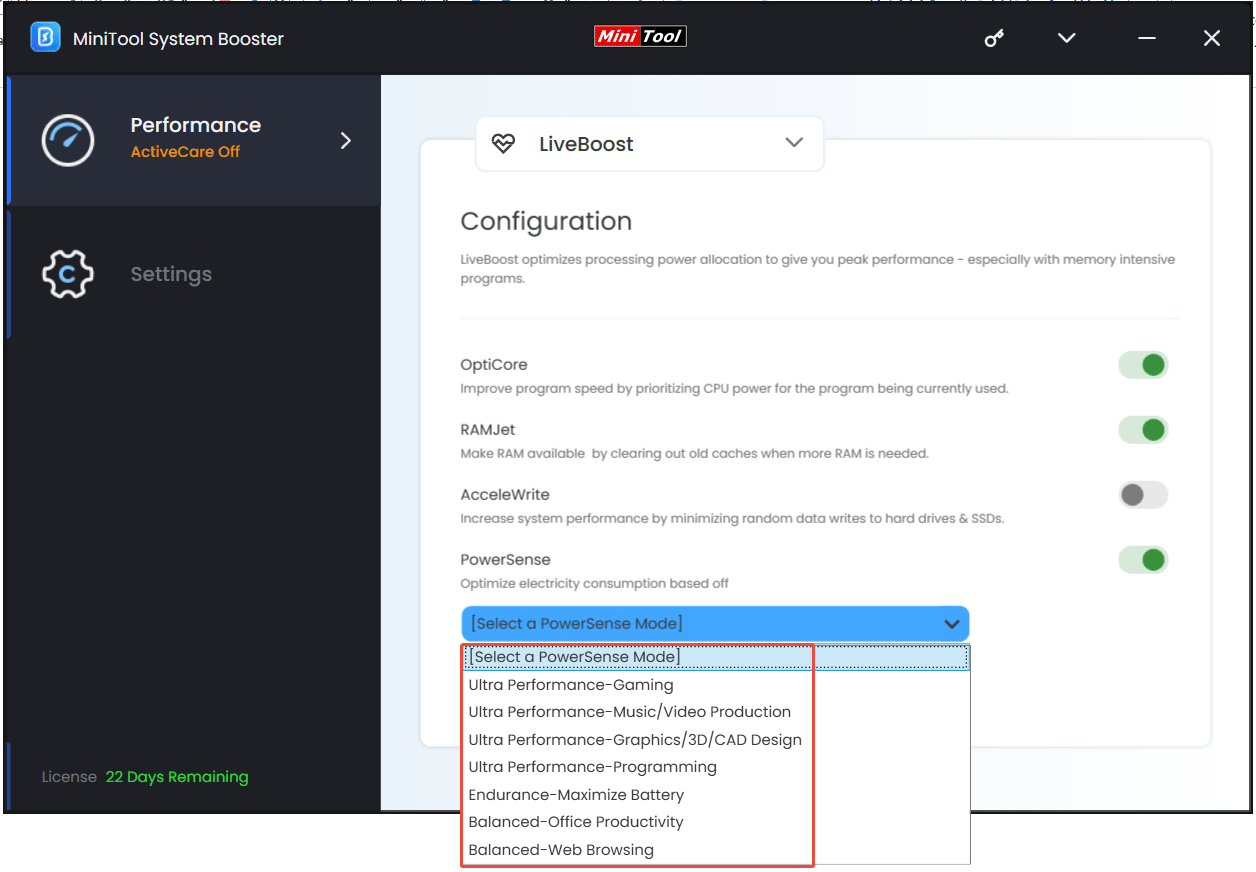Disable the OptiCore toggle
The image size is (1256, 872).
tap(1143, 365)
